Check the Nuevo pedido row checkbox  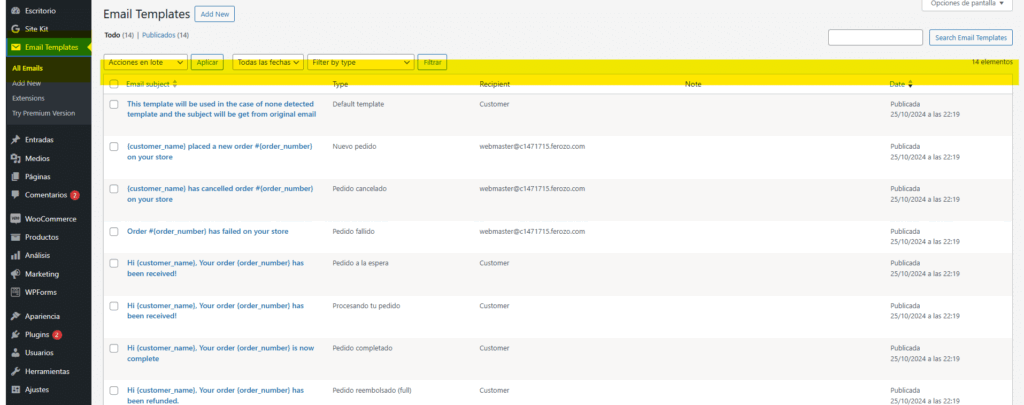coord(114,146)
